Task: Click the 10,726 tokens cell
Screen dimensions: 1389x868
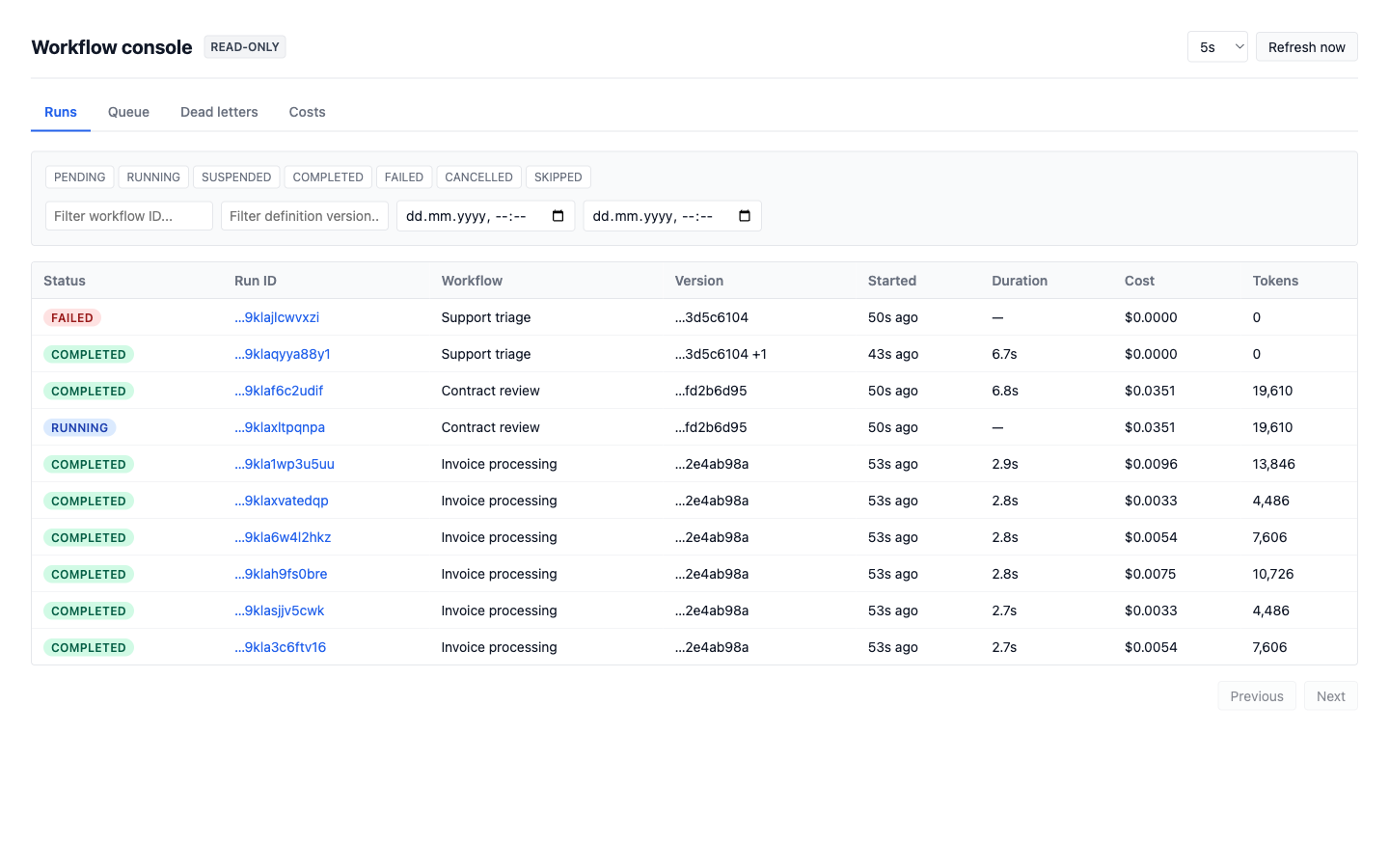Action: tap(1273, 574)
